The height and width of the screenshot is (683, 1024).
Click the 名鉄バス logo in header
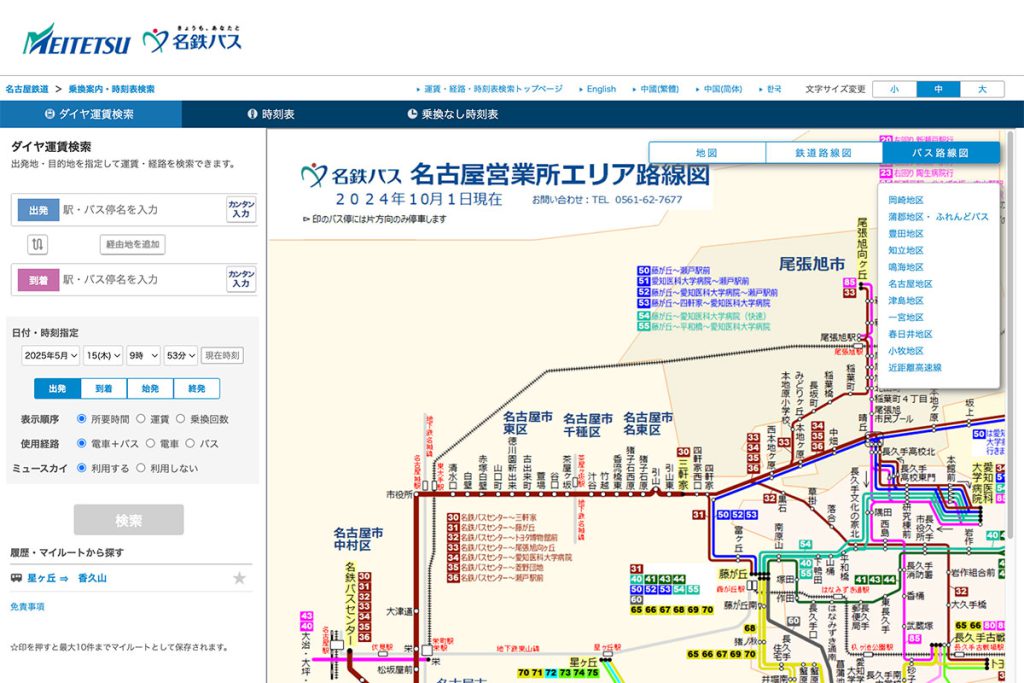(192, 40)
